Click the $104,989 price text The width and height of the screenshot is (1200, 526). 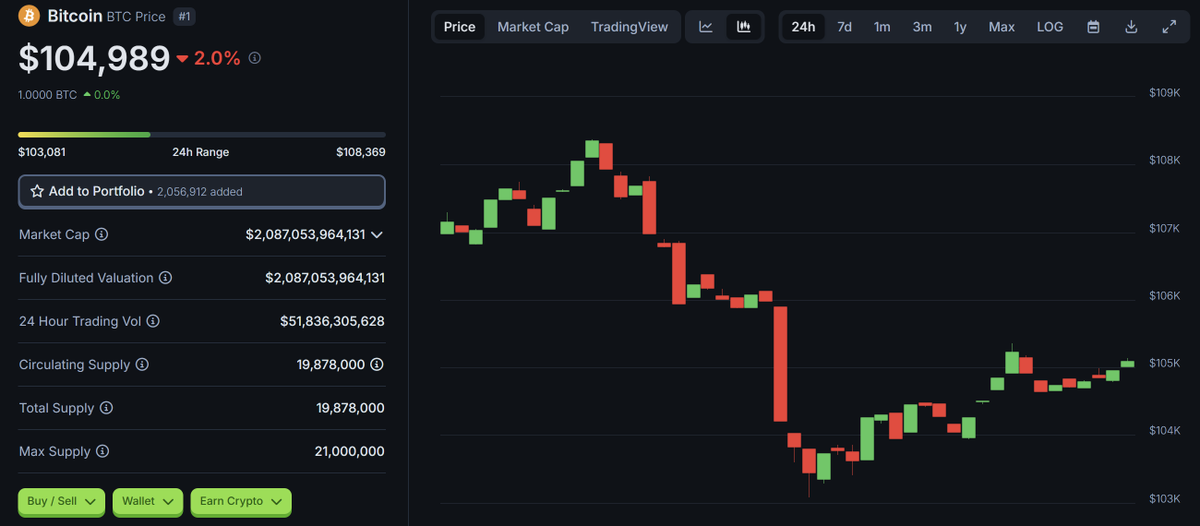tap(94, 59)
